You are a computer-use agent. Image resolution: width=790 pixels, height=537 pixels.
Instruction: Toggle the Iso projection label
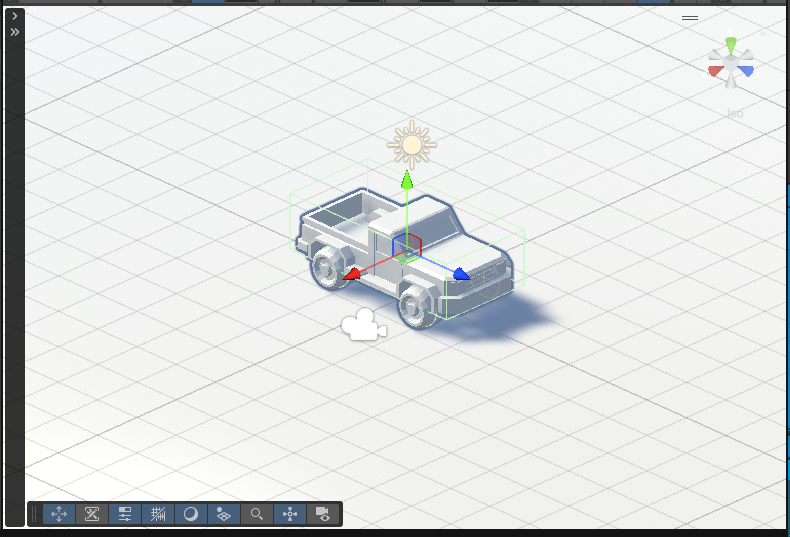tap(735, 113)
